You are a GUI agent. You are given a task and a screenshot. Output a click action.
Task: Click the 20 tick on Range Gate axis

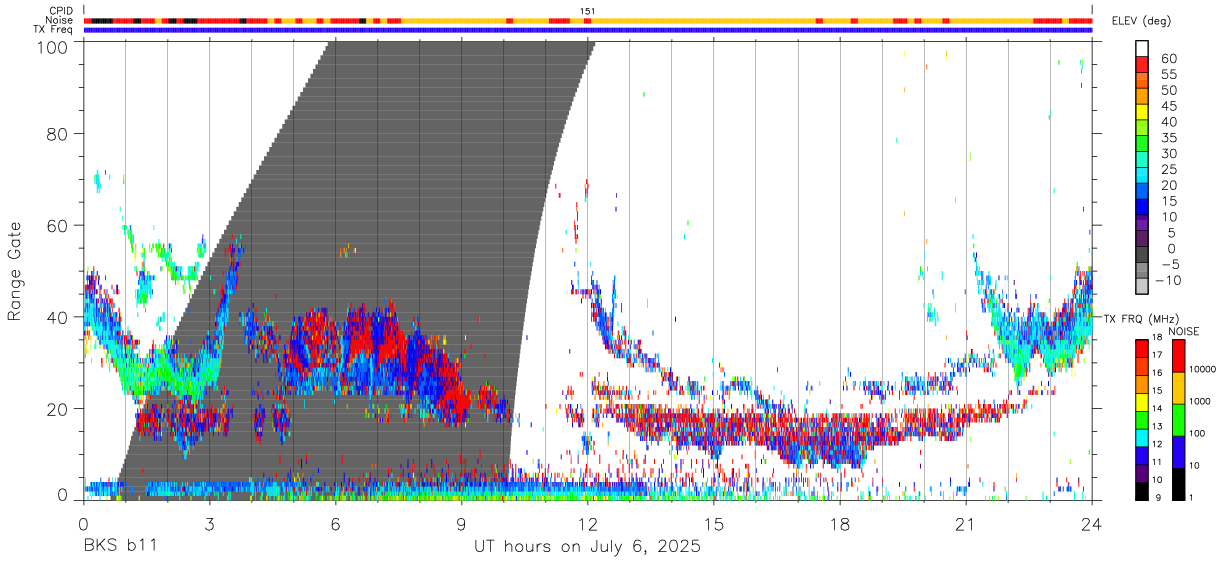59,409
